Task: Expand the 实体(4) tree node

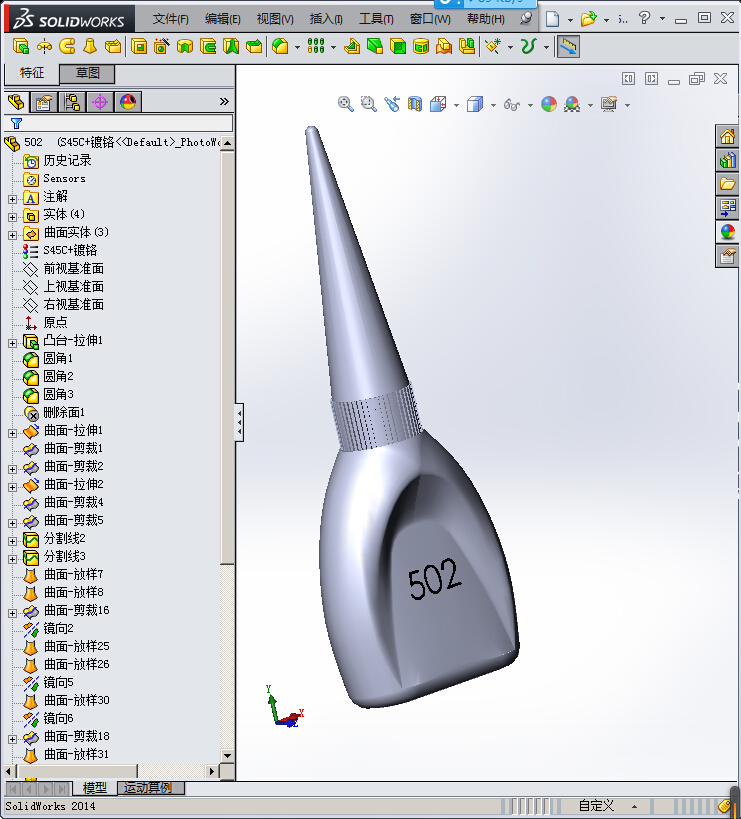Action: pyautogui.click(x=13, y=217)
